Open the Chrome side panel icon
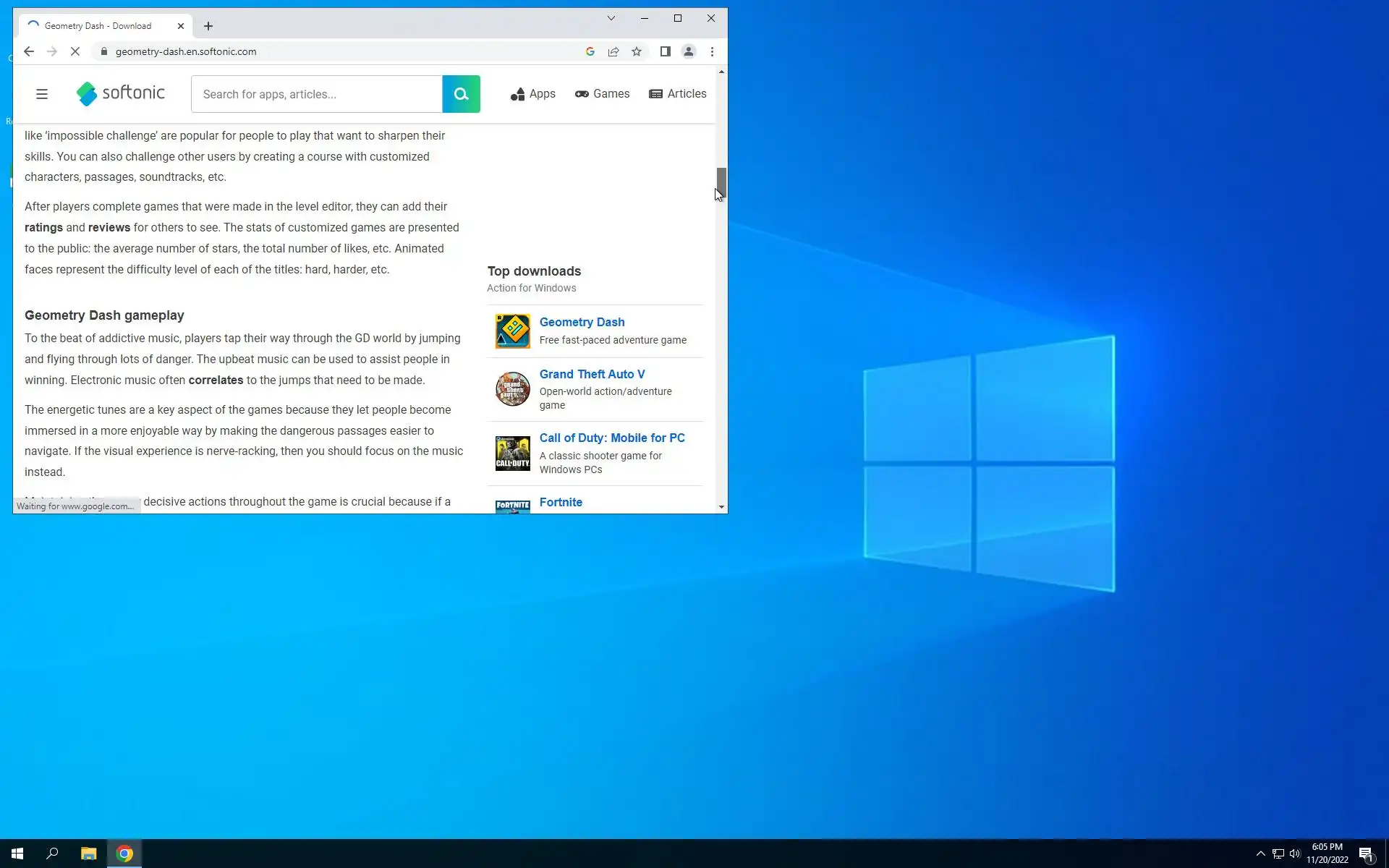1389x868 pixels. click(x=665, y=51)
